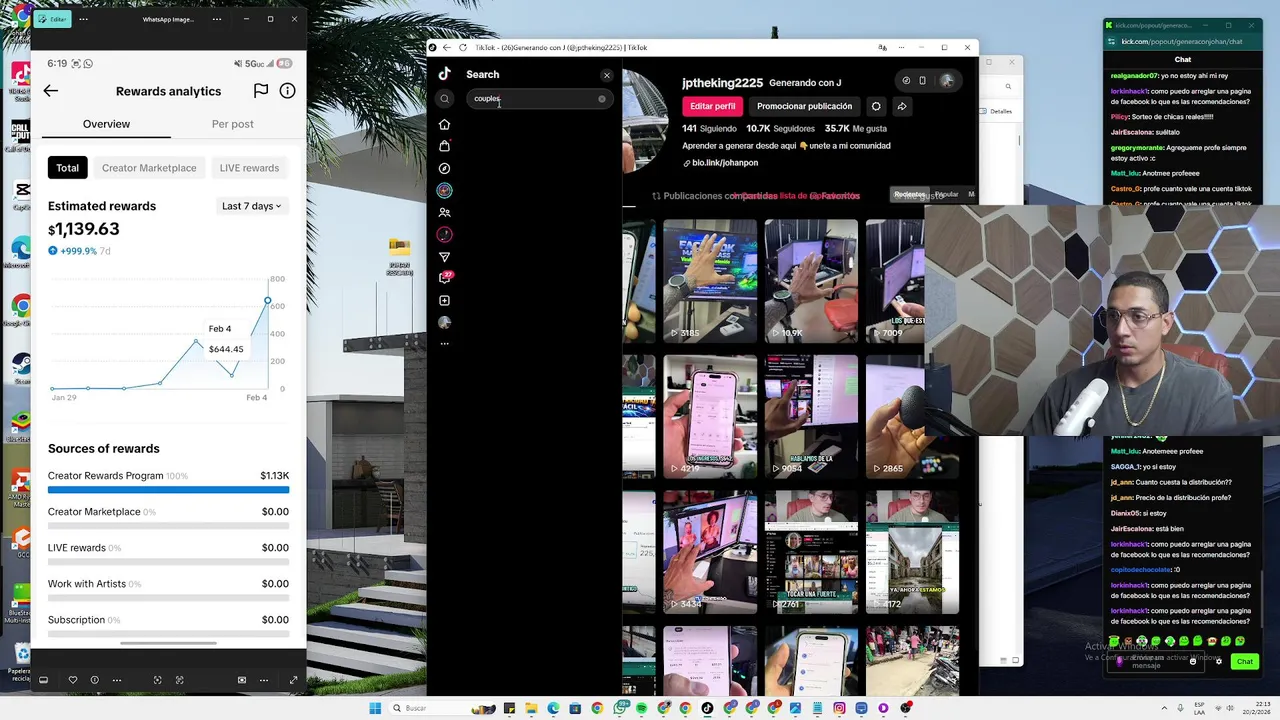Click 'Subscription' row in Sources of rewards
Viewport: 1280px width, 720px height.
pyautogui.click(x=168, y=624)
